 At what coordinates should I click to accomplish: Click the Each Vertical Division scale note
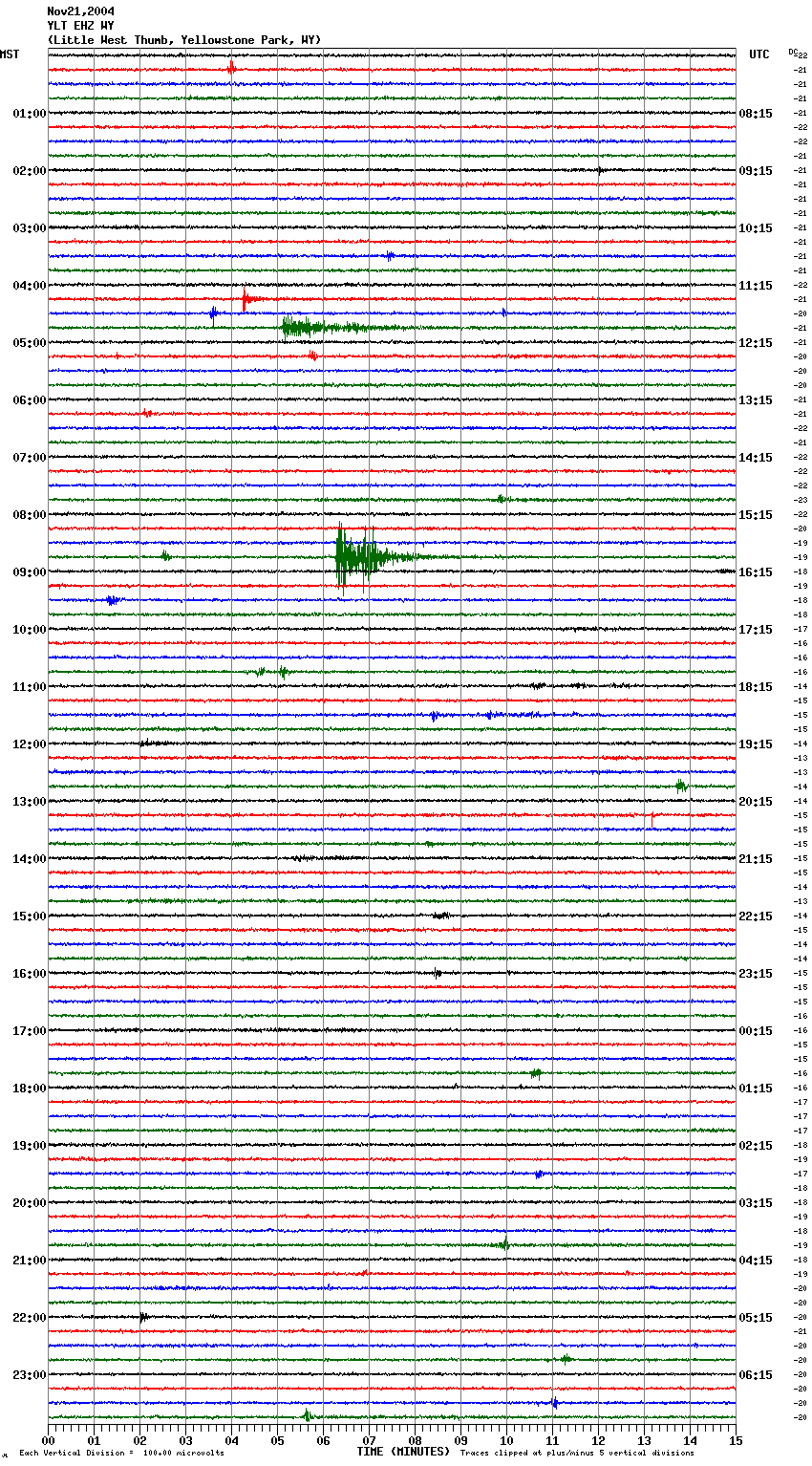[x=122, y=1453]
